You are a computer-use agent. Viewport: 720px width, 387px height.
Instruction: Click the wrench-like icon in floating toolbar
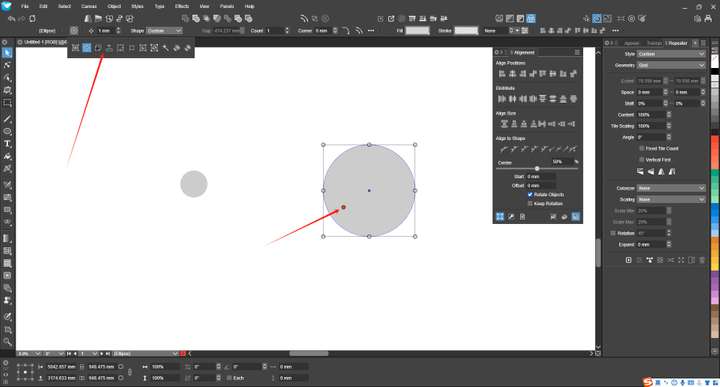click(165, 48)
